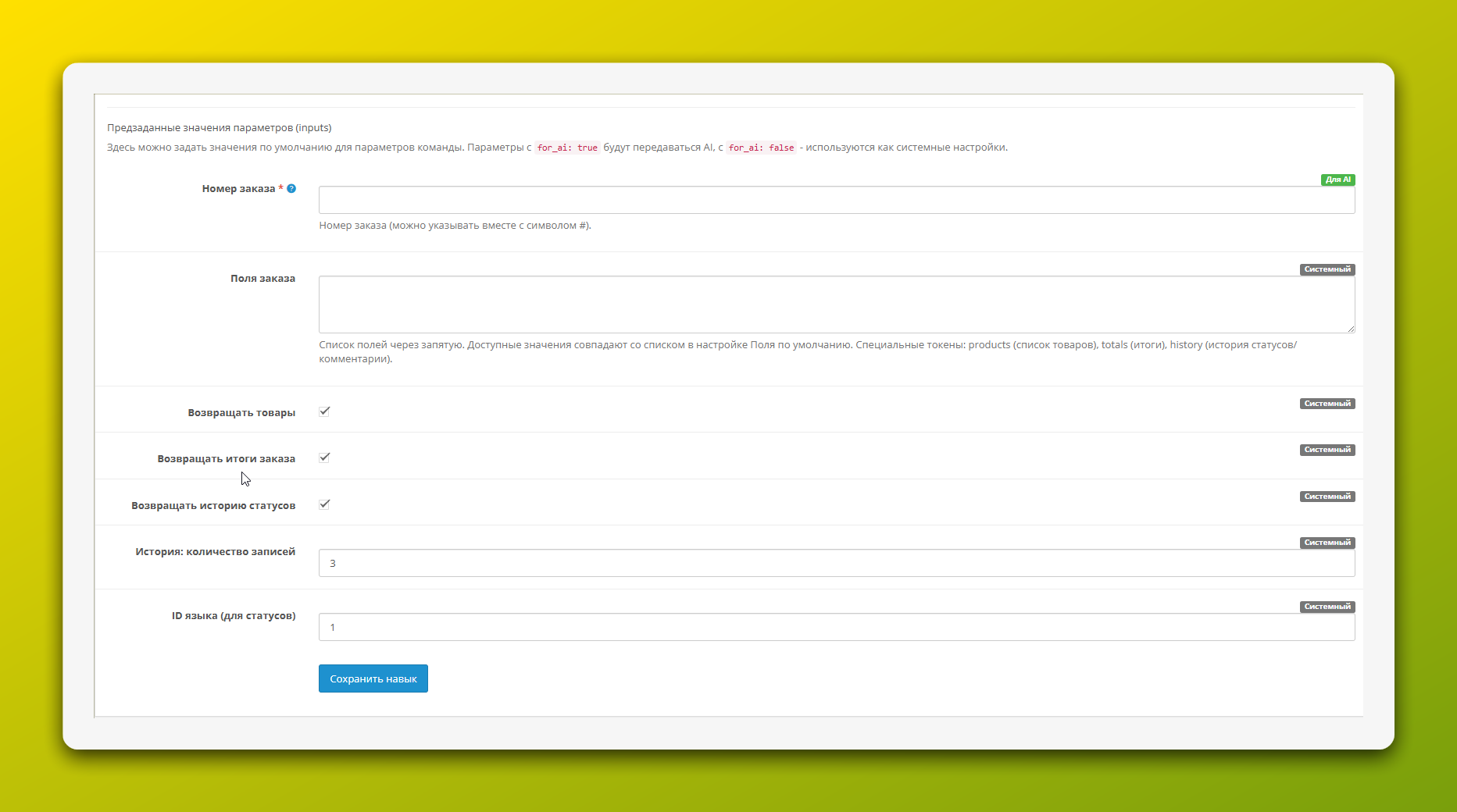Screen dimensions: 1457x812
Task: Click Системный badge in Возвращать историю статусов row
Action: click(1327, 497)
